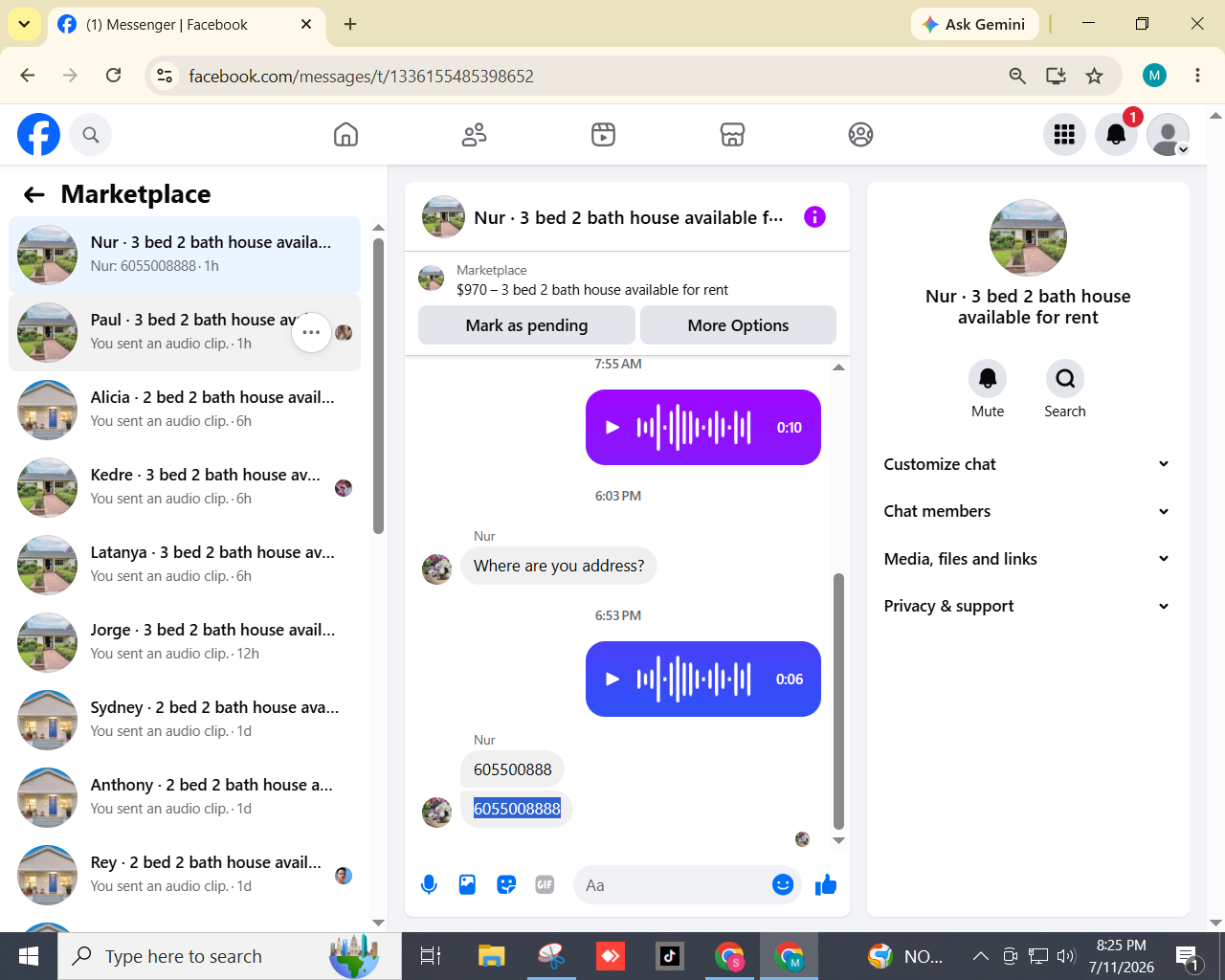Open the zoom magnifier in address bar
This screenshot has height=980, width=1225.
1017,76
